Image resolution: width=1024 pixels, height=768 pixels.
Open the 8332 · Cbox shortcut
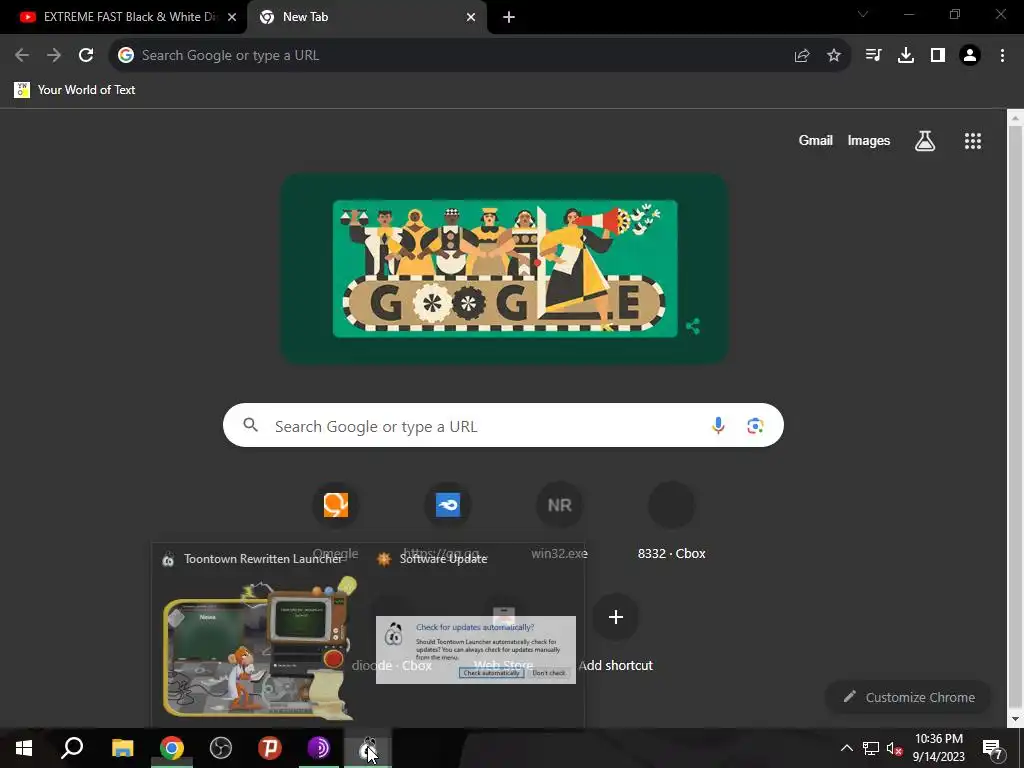(671, 521)
